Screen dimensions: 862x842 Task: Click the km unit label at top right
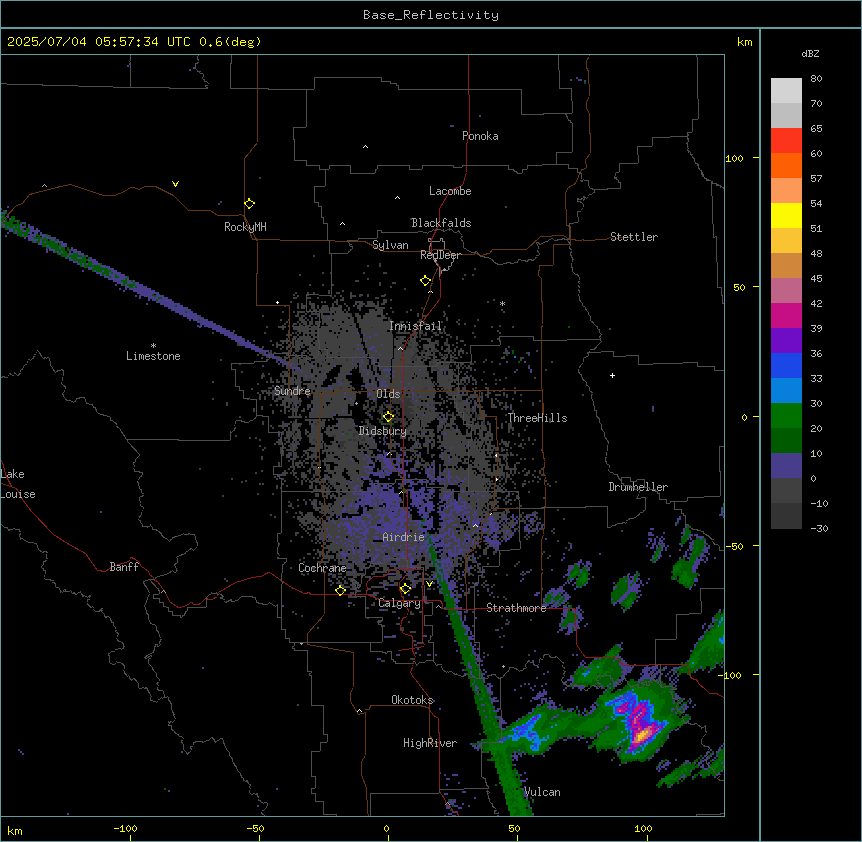(744, 42)
